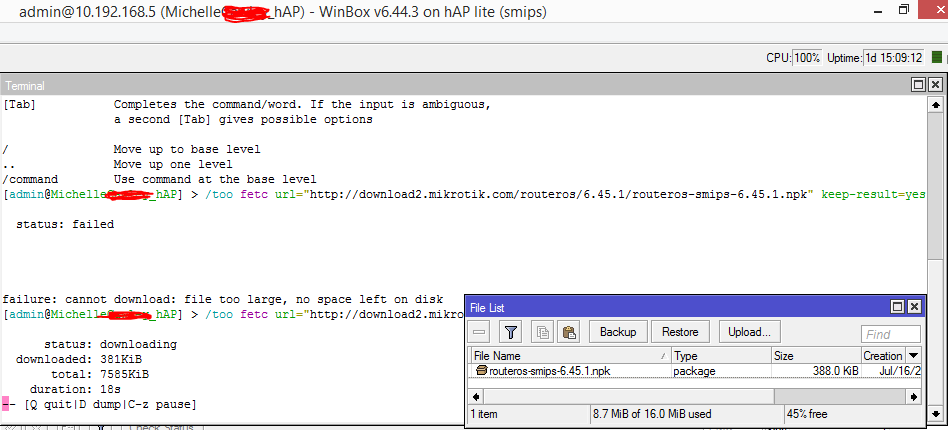Screen dimensions: 948x430
Task: Click the Copy icon in File List toolbar
Action: tap(543, 332)
